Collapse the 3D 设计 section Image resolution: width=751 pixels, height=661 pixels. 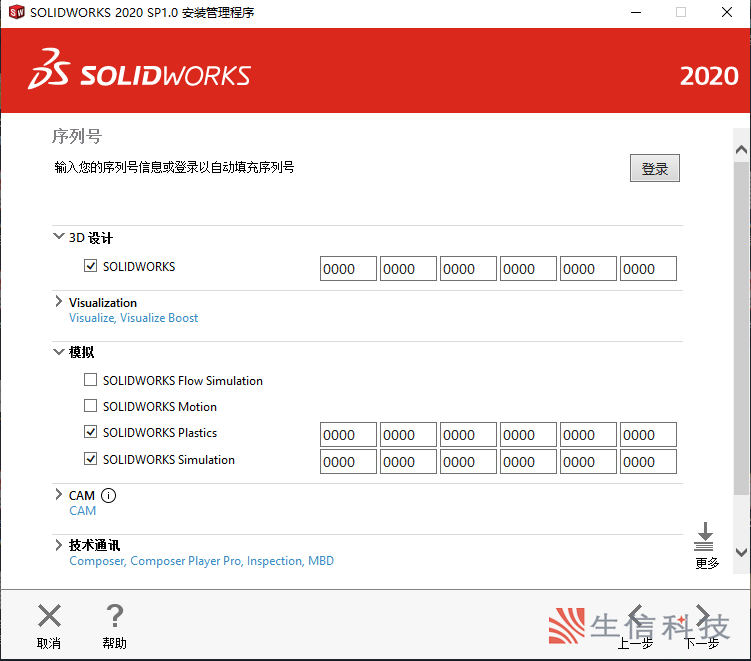click(x=58, y=236)
